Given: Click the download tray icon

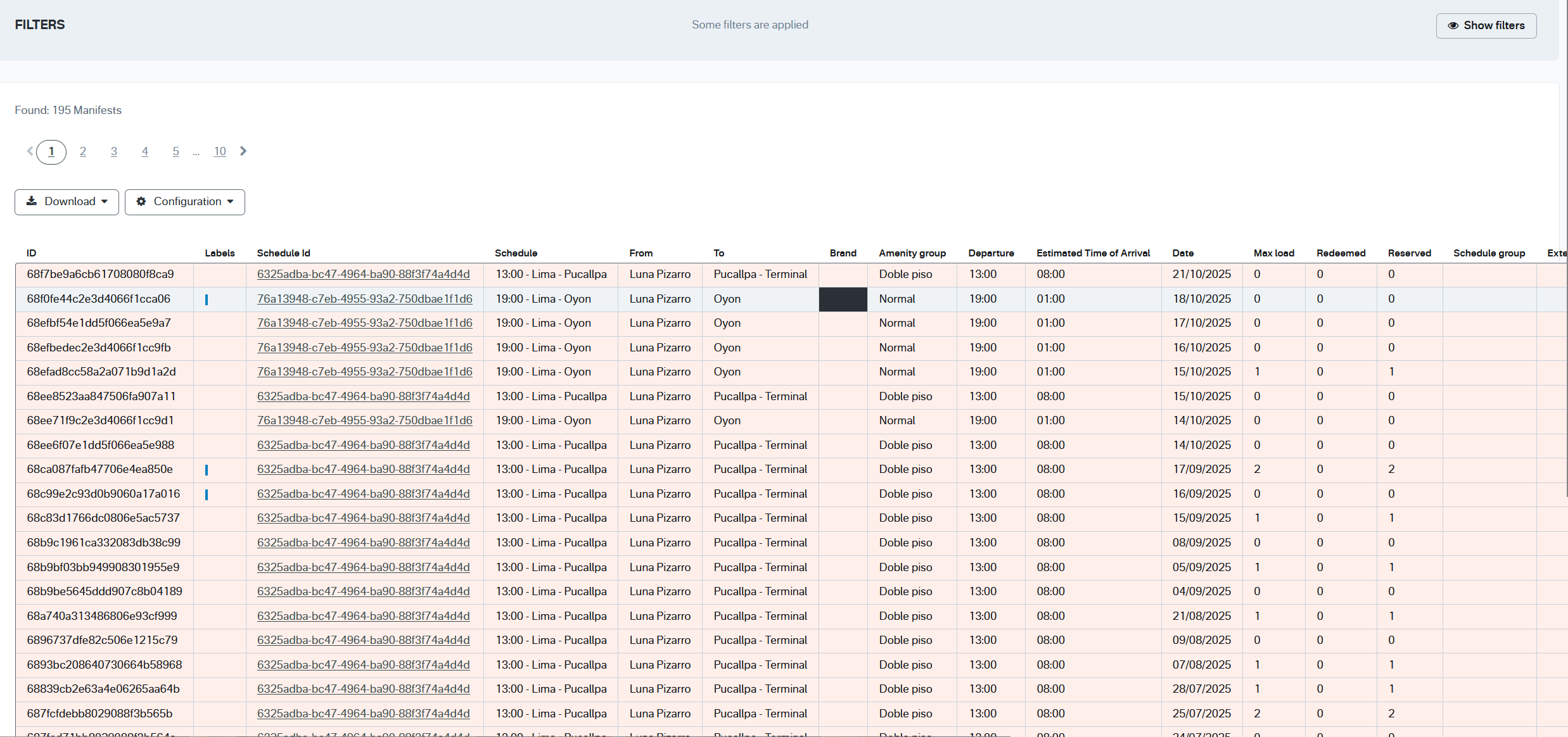Looking at the screenshot, I should pos(32,201).
